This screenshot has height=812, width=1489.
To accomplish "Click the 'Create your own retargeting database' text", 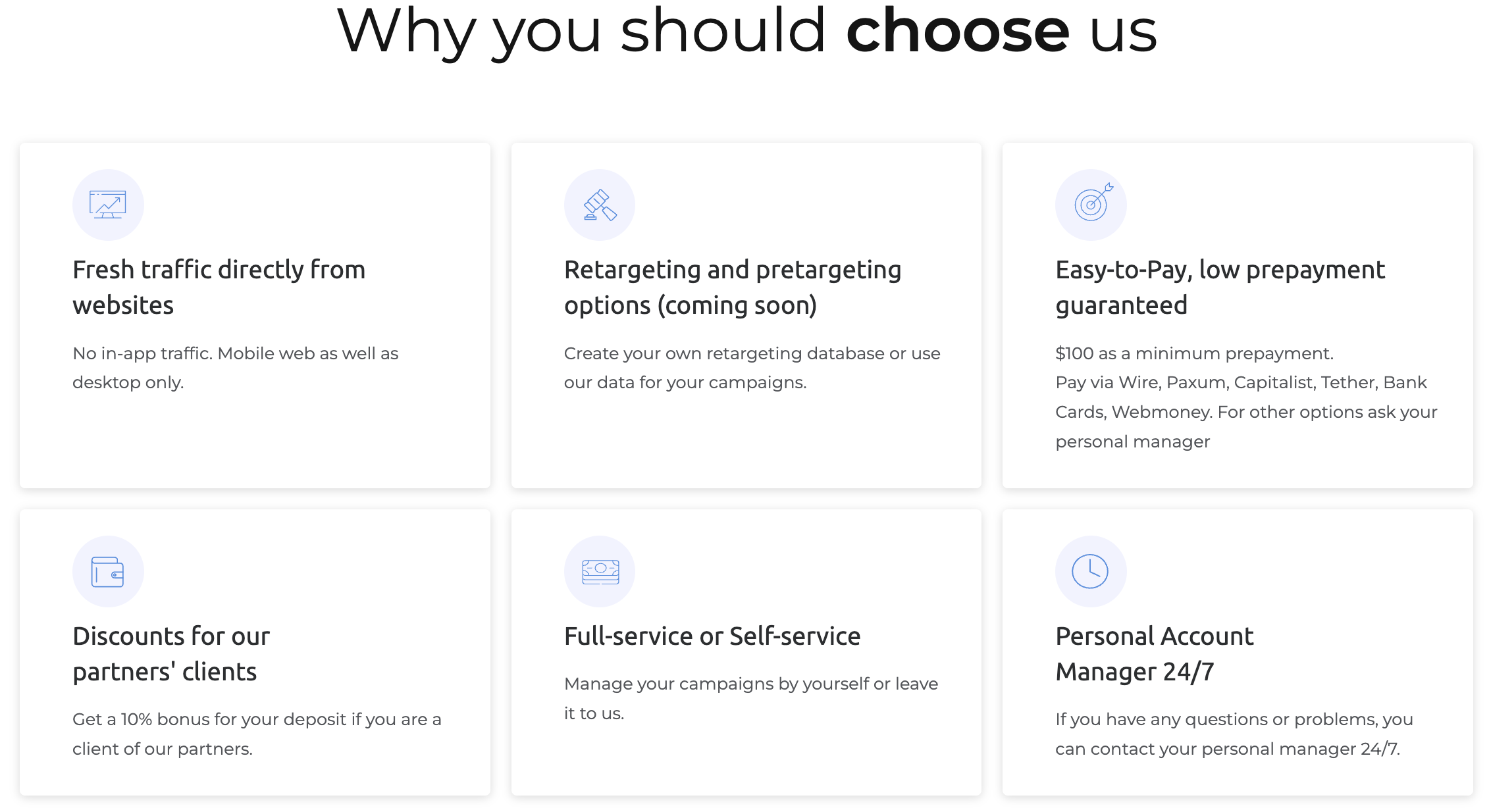I will pyautogui.click(x=752, y=368).
